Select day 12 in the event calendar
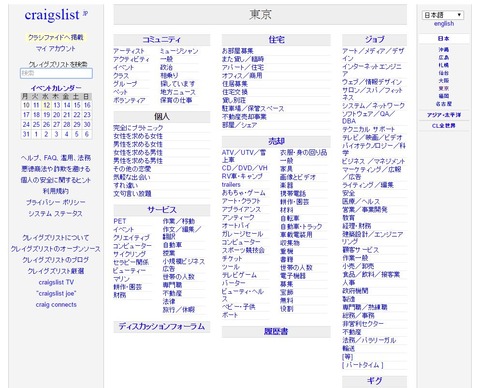 point(47,105)
